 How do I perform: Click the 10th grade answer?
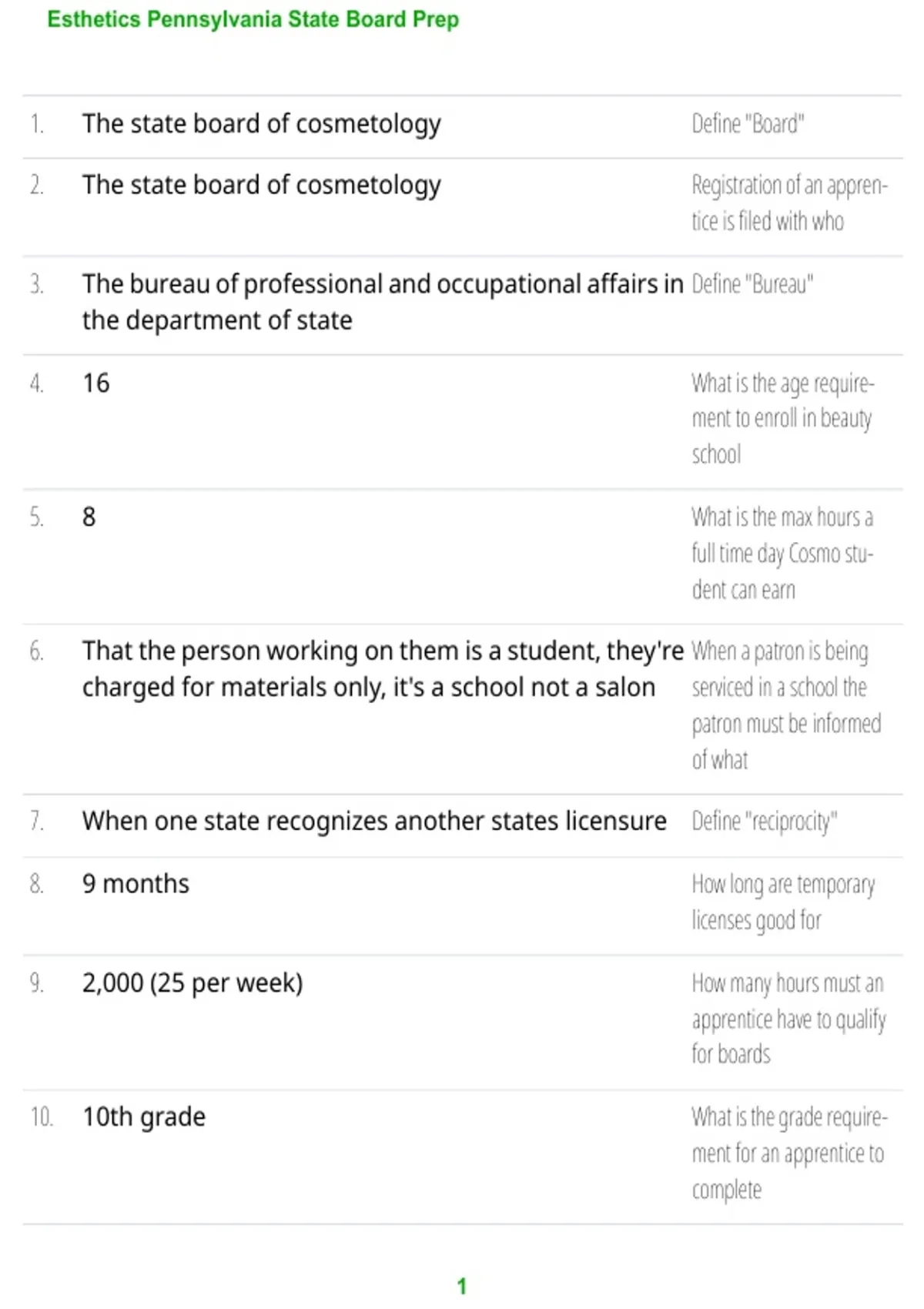(144, 1117)
